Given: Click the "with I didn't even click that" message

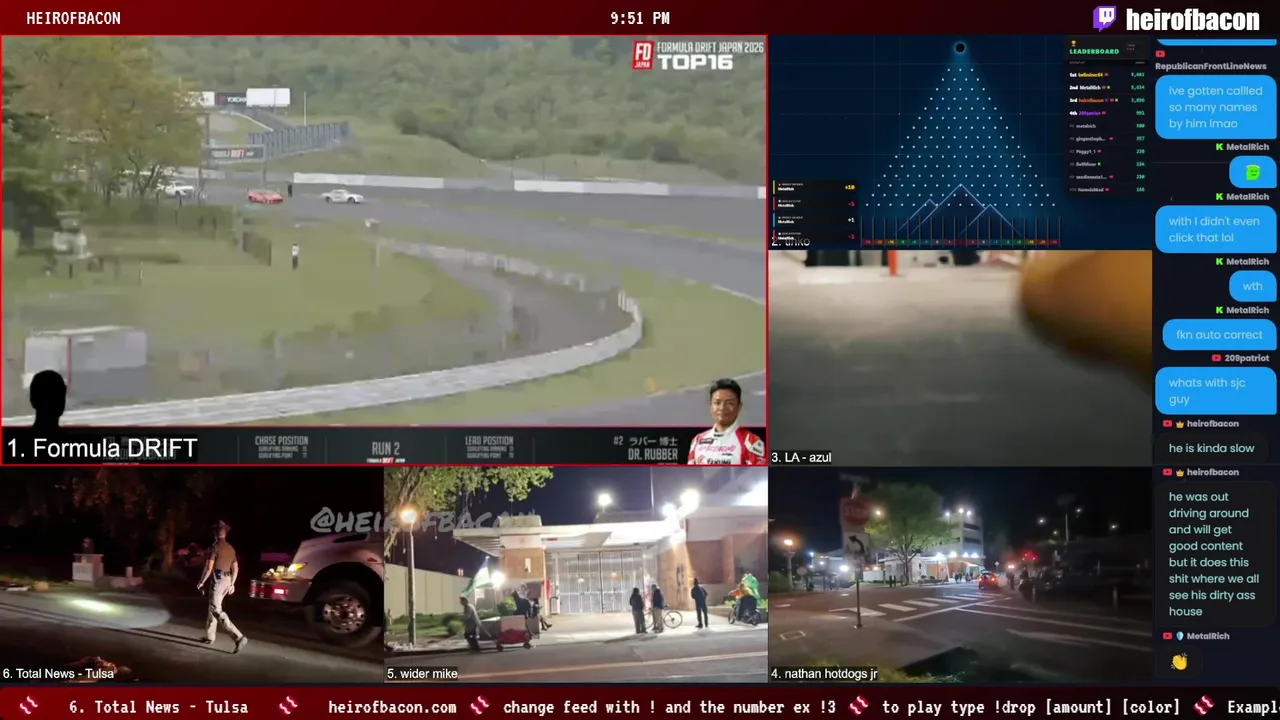Looking at the screenshot, I should [x=1215, y=229].
